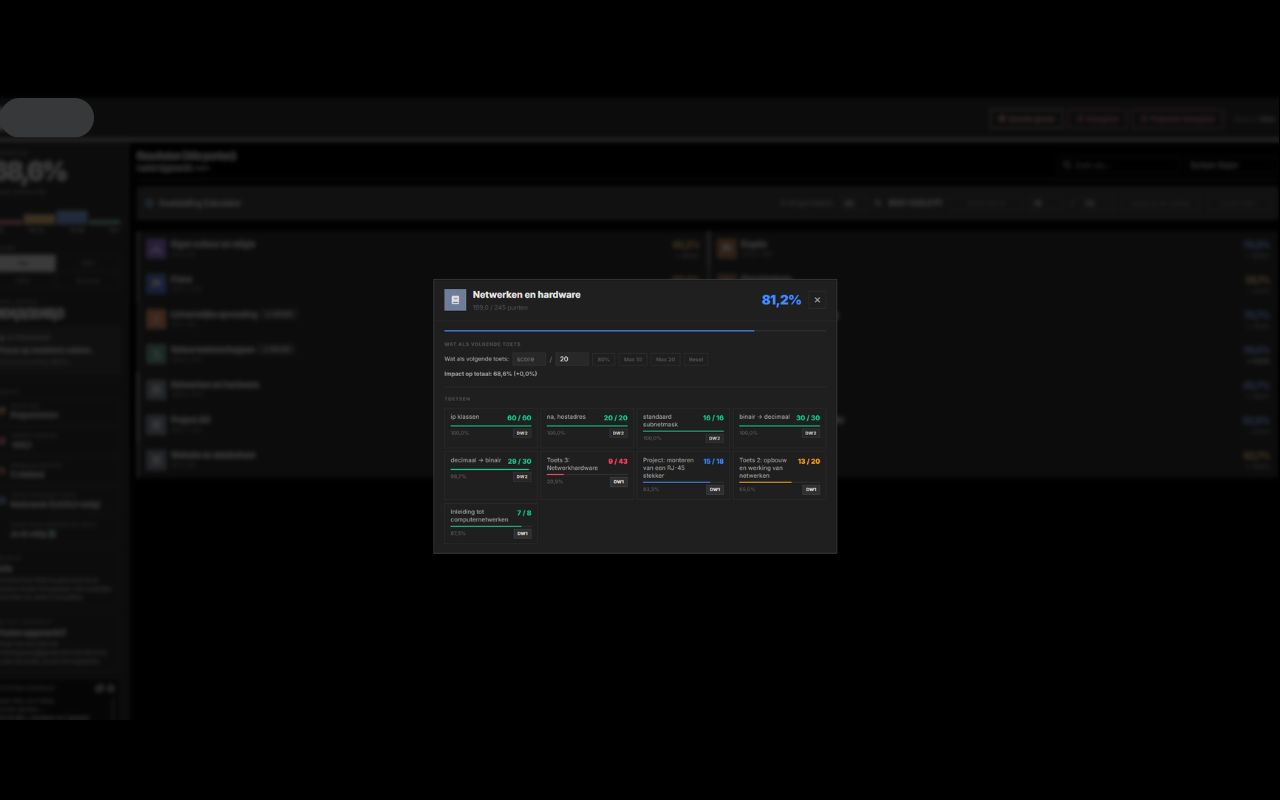
Task: Choose the Max 10 preset button
Action: click(x=633, y=359)
